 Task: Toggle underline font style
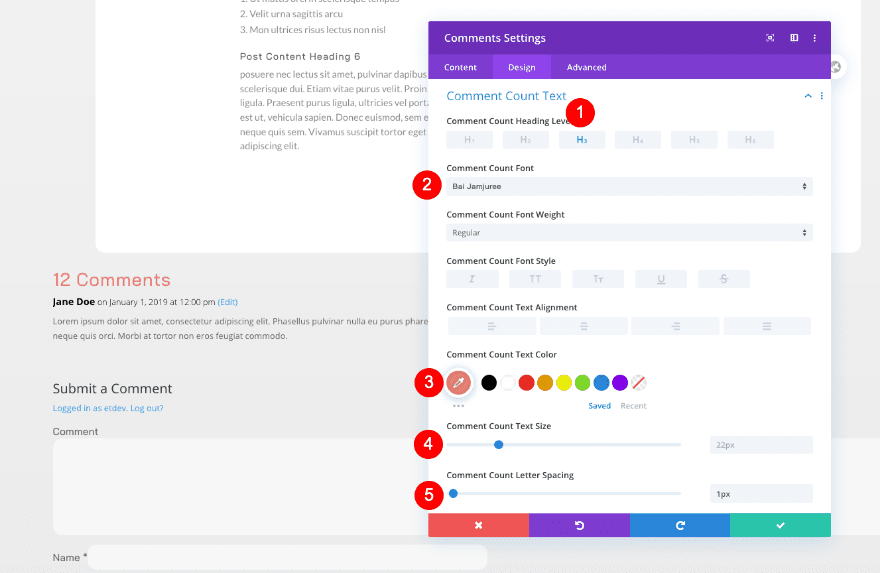[x=661, y=279]
